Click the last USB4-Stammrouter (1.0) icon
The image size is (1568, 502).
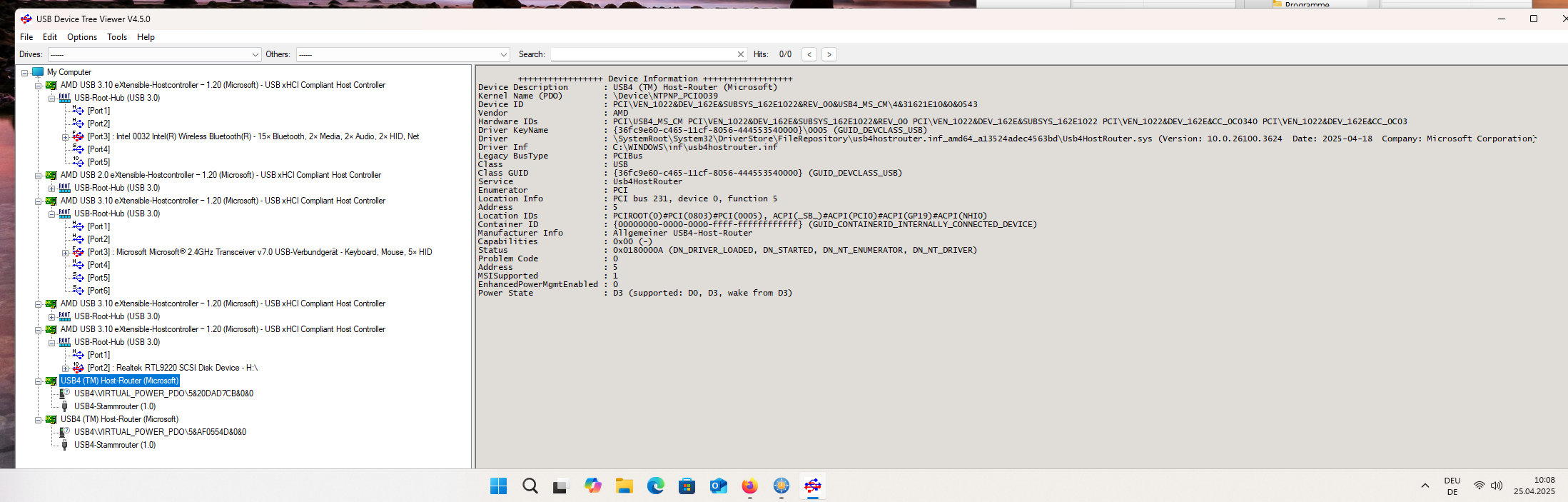coord(65,445)
